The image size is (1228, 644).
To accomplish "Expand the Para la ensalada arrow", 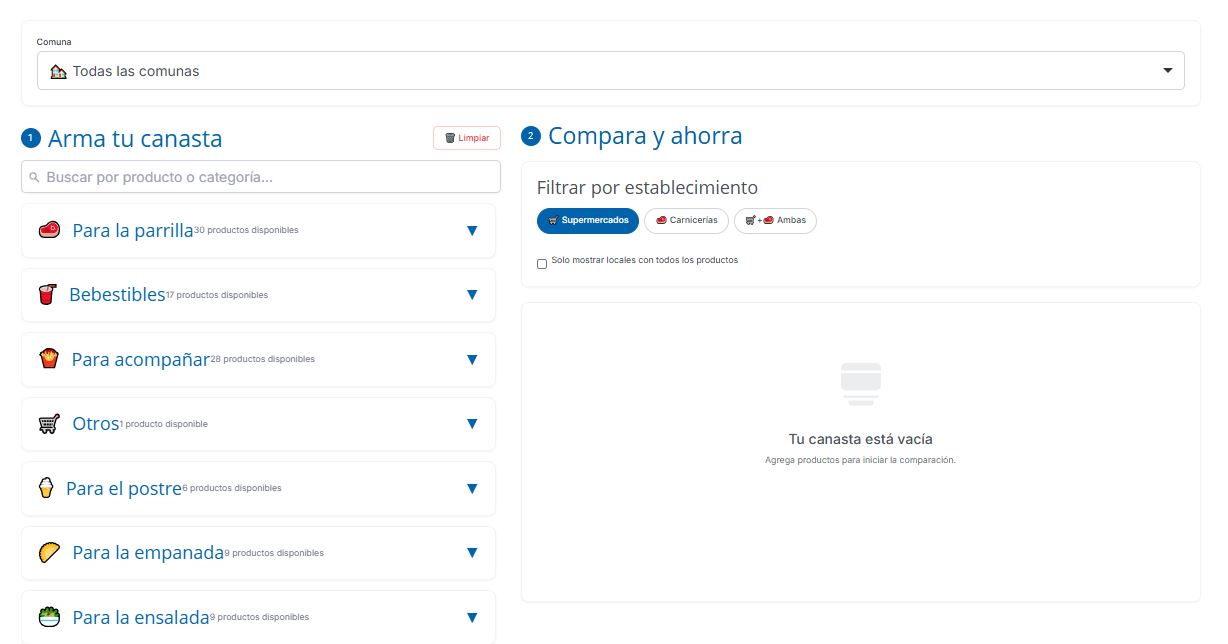I will coord(472,617).
